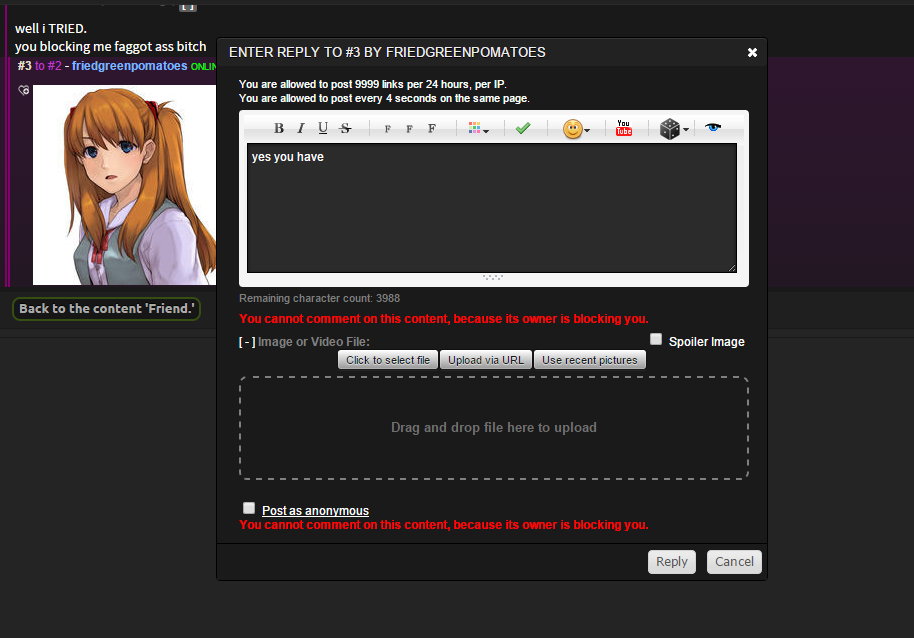Image resolution: width=914 pixels, height=638 pixels.
Task: Underline the selected reply text
Action: coord(322,128)
